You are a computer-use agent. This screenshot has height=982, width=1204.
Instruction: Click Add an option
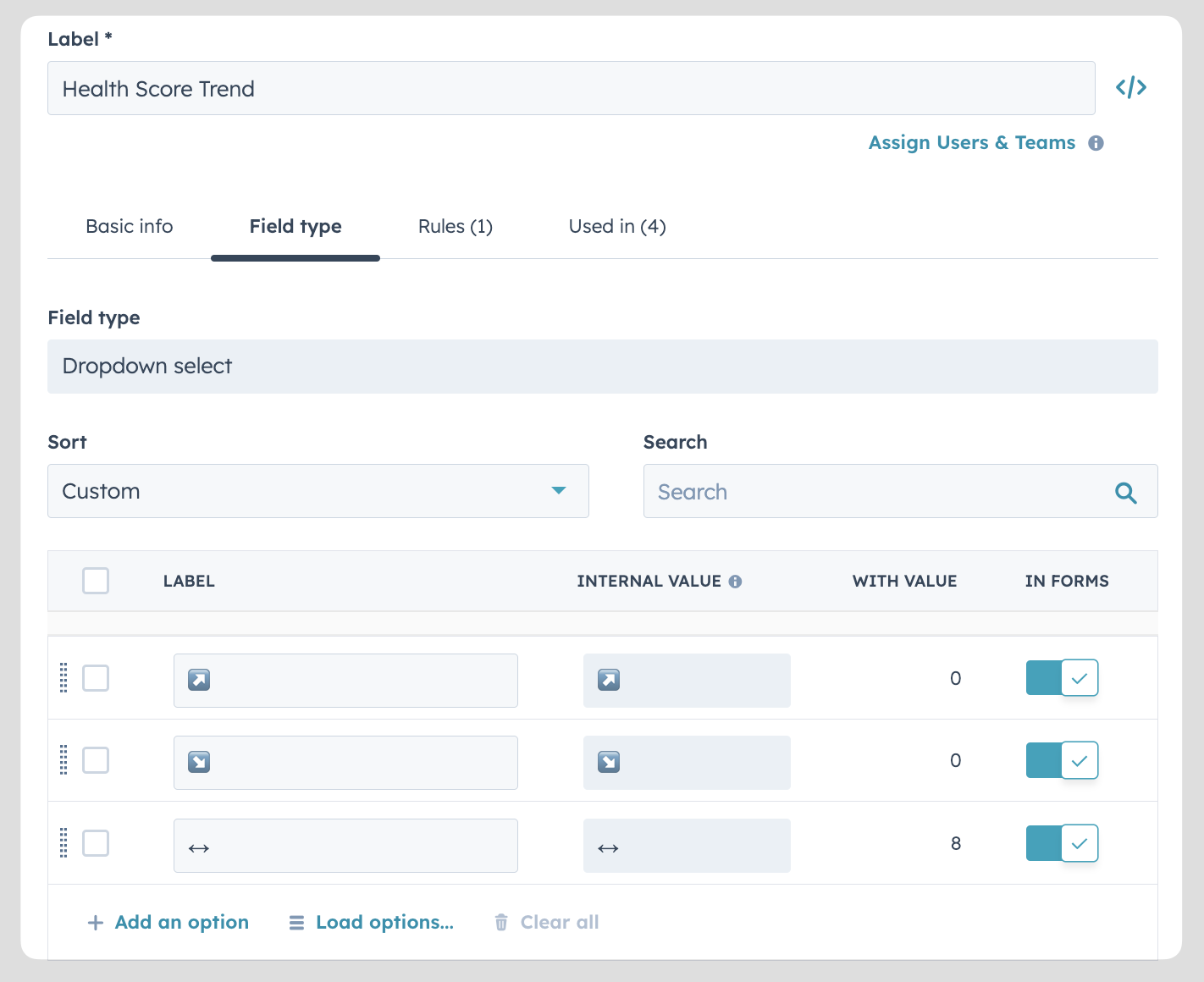click(x=182, y=923)
